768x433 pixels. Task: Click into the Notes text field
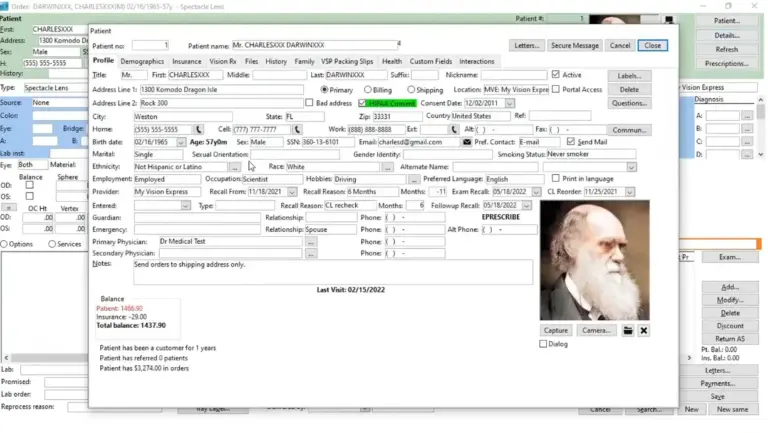(x=333, y=272)
